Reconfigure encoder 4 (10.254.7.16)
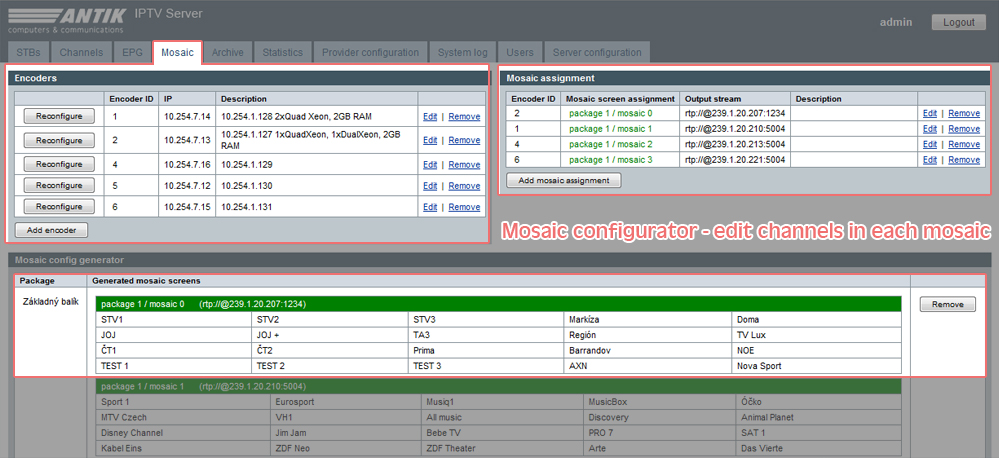This screenshot has height=458, width=999. point(59,164)
